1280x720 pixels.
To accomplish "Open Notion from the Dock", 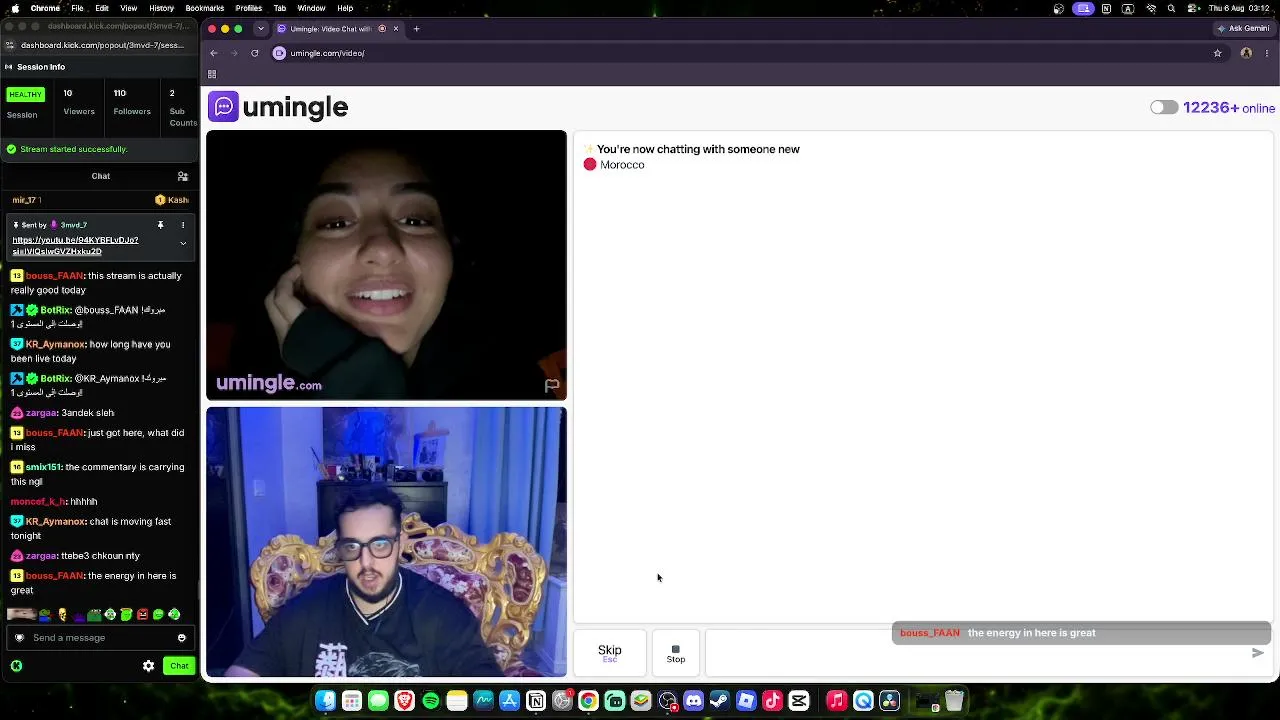I will click(536, 701).
